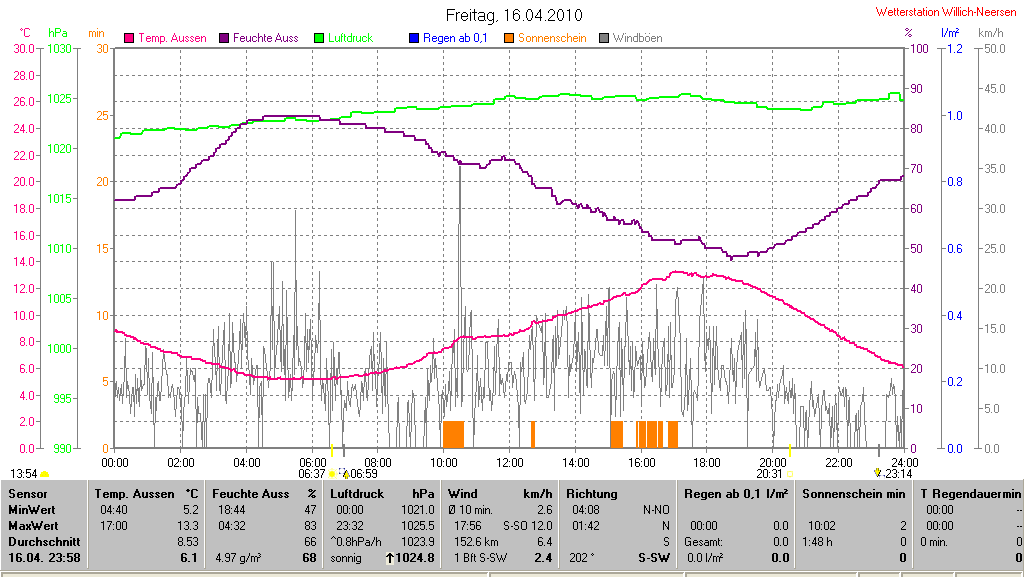Click the blue Regen ab 0,1 legend swatch

(413, 39)
